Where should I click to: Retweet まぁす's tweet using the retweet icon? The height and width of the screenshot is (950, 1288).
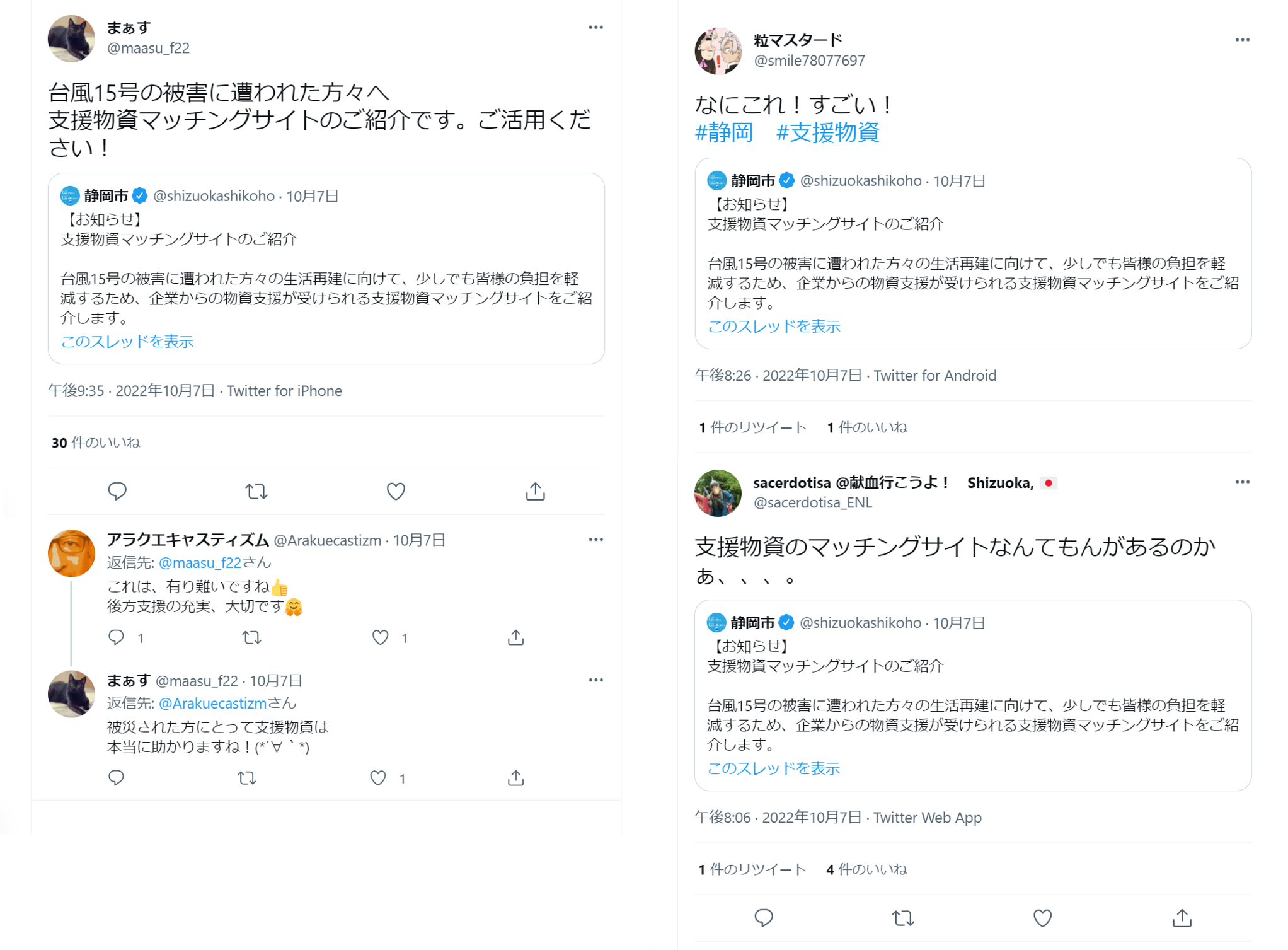pos(256,491)
